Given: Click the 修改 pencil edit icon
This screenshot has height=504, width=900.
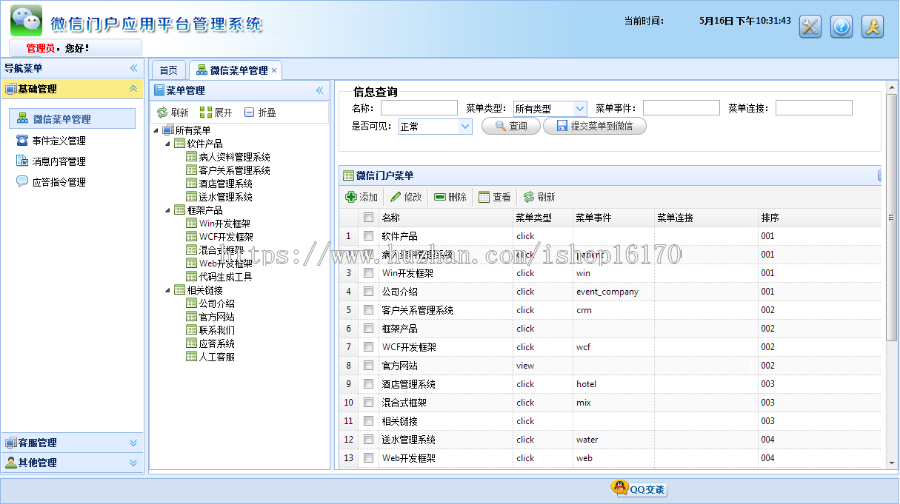Looking at the screenshot, I should click(x=395, y=197).
